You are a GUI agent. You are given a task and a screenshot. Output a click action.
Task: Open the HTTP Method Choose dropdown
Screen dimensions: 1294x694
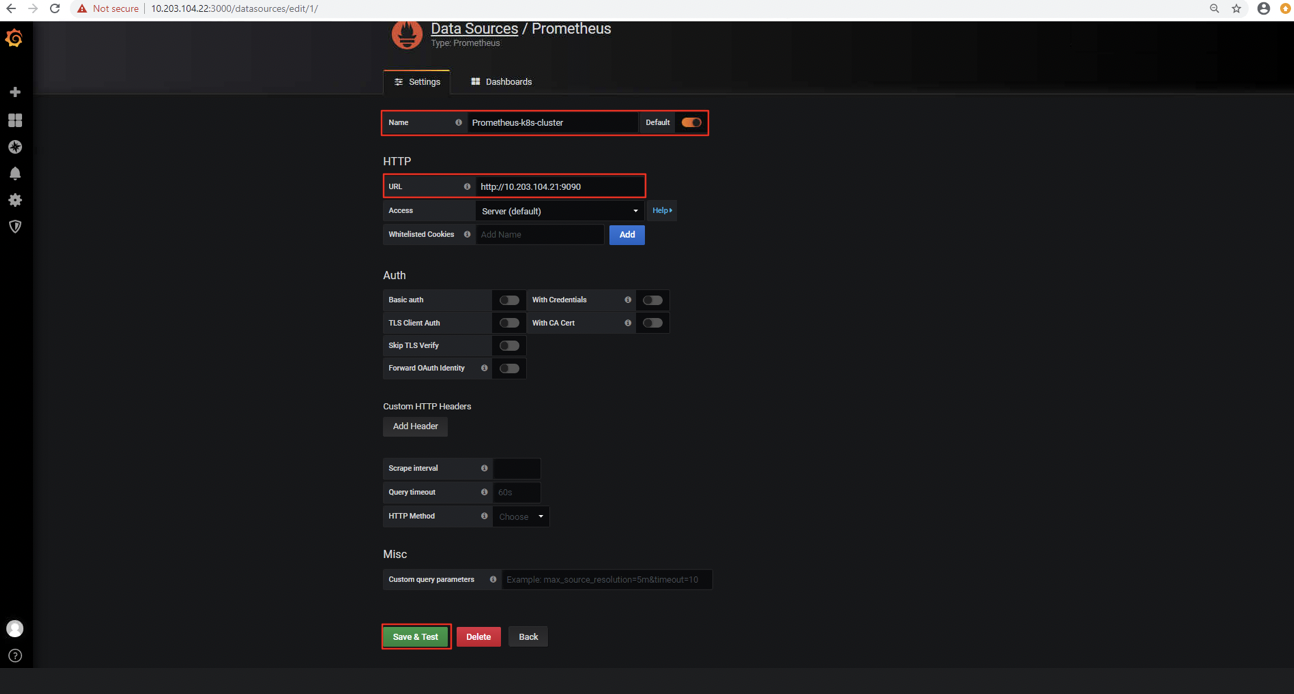pos(521,517)
